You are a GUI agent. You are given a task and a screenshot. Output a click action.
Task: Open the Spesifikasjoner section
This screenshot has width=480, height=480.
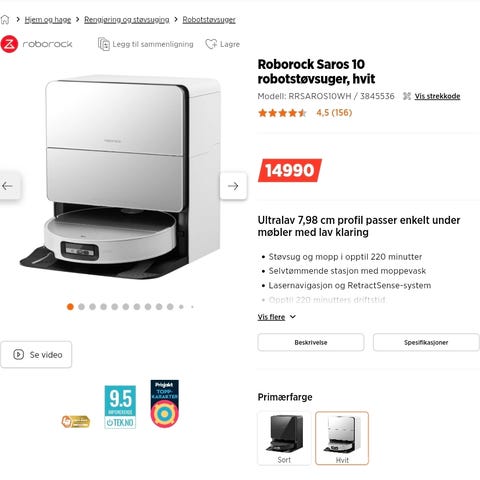point(426,342)
